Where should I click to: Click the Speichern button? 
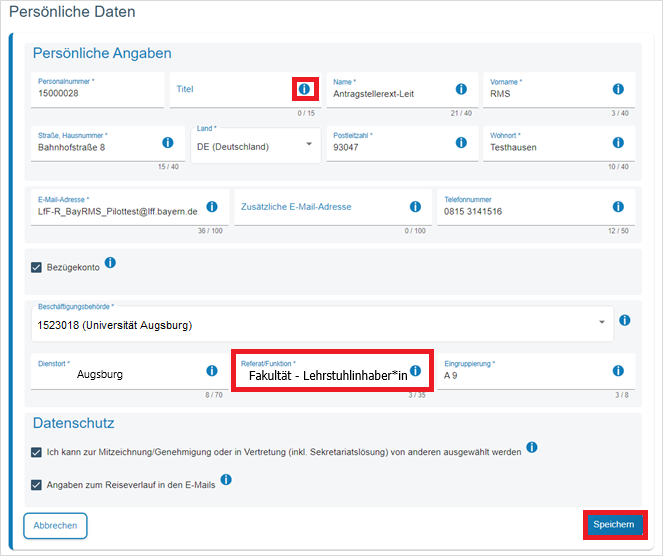613,525
